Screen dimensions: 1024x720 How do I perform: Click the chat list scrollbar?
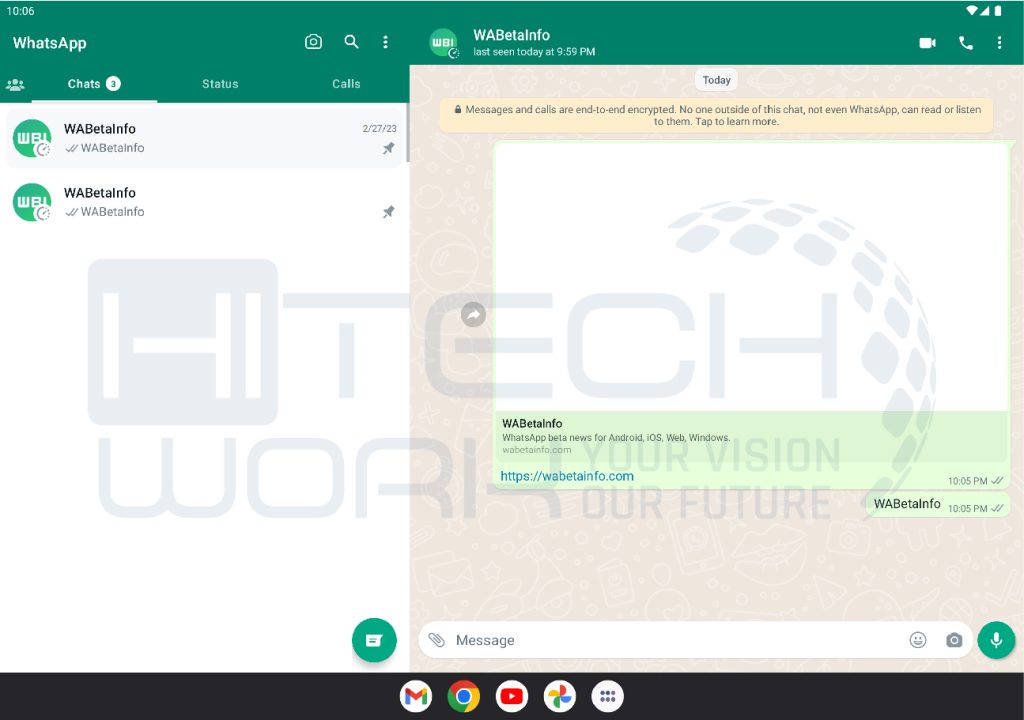coord(408,132)
